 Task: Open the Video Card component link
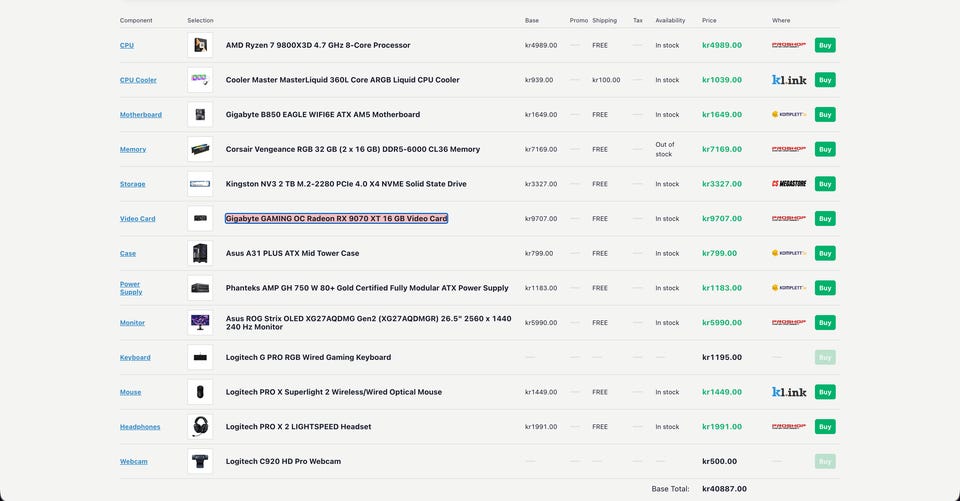(138, 219)
